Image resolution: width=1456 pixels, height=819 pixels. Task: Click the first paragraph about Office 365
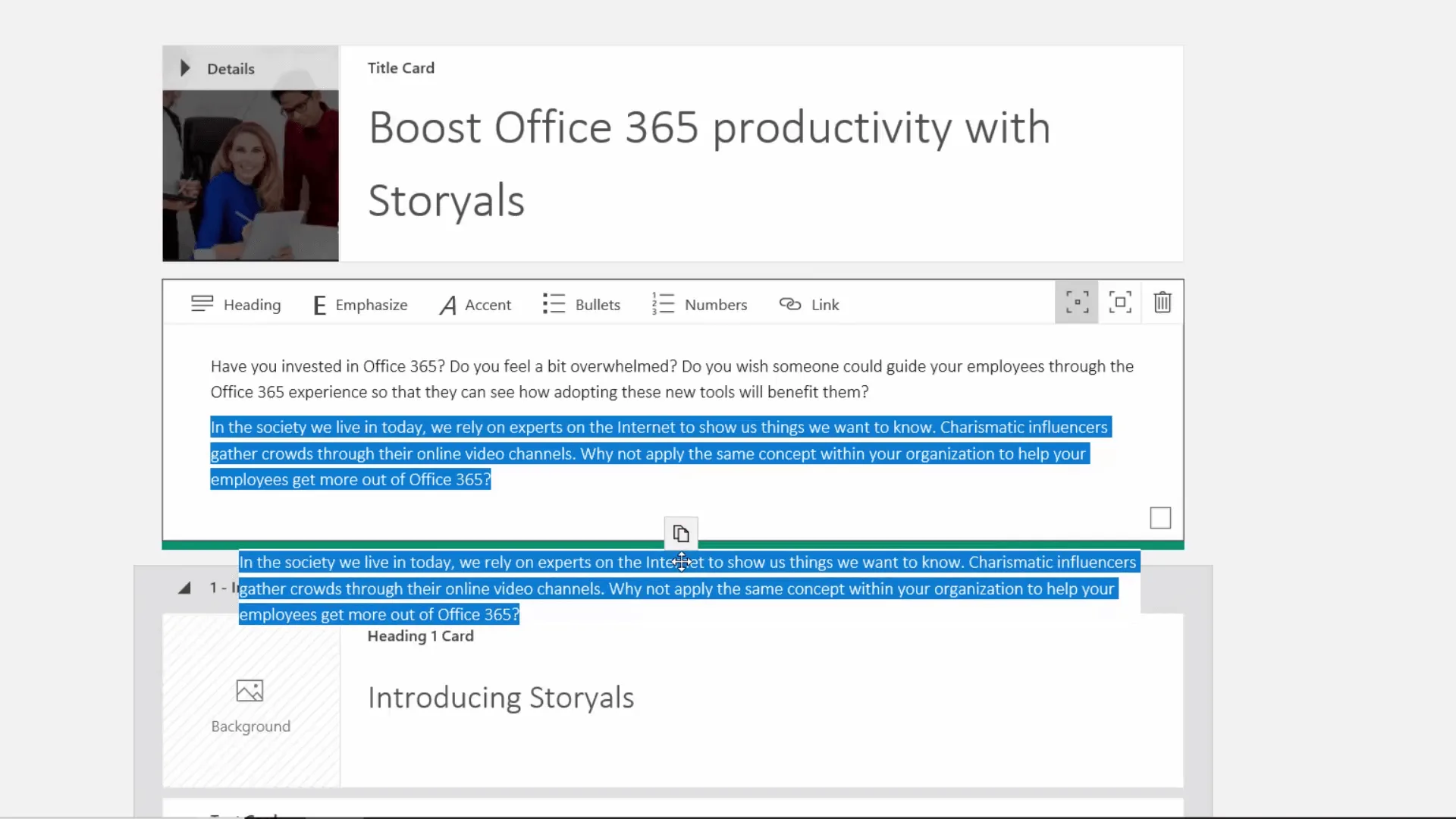pos(672,379)
